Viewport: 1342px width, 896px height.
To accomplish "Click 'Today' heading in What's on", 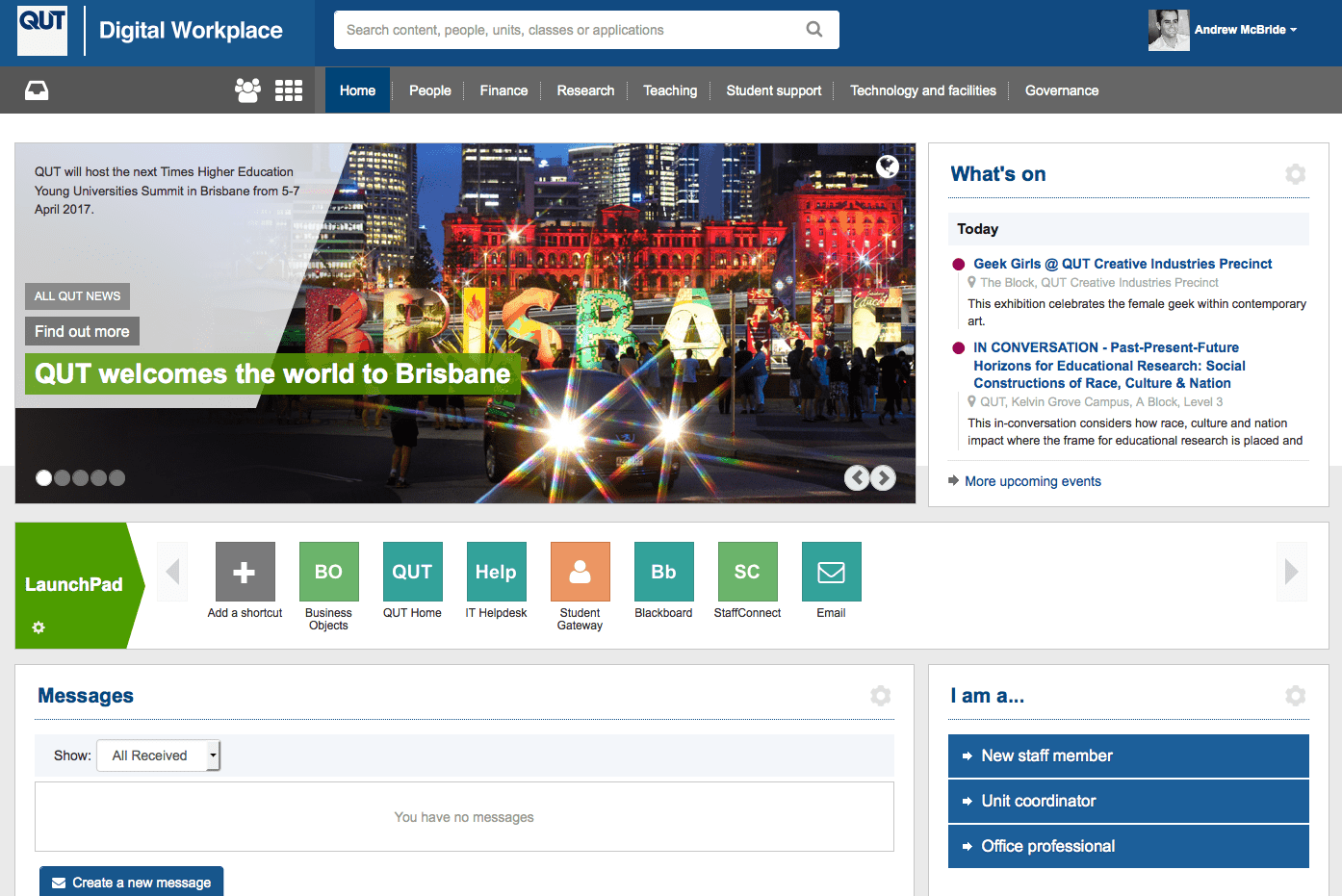I will 977,229.
